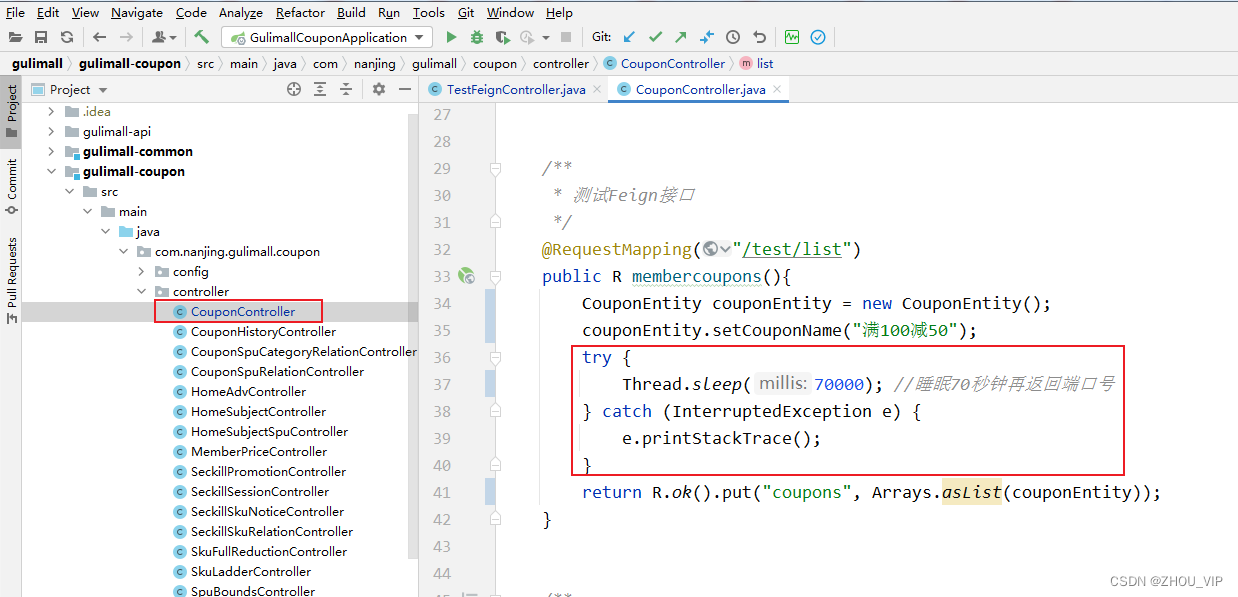This screenshot has width=1238, height=597.
Task: Toggle the Pull Requests sidebar button
Action: [x=11, y=279]
